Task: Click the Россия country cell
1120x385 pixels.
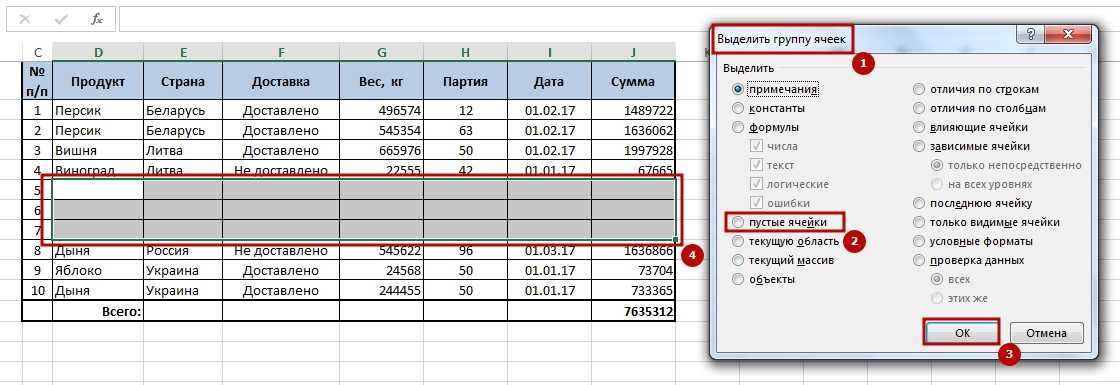Action: pyautogui.click(x=184, y=251)
